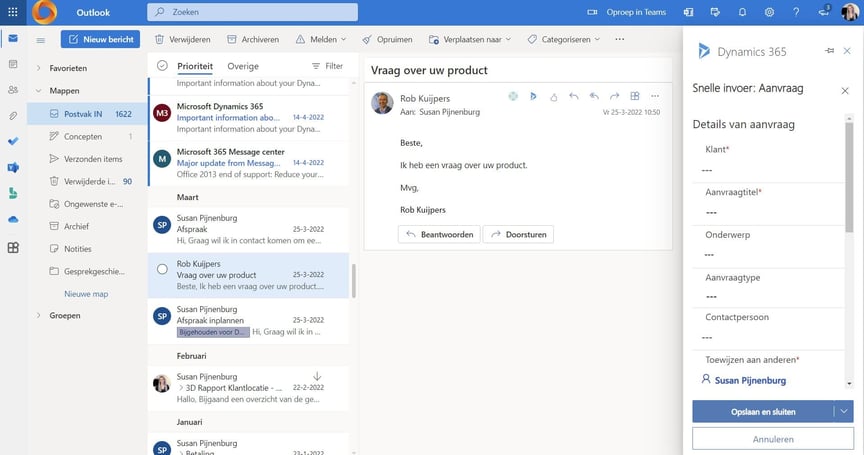The width and height of the screenshot is (864, 455).
Task: Collapse the Mappen section
Action: [x=39, y=91]
